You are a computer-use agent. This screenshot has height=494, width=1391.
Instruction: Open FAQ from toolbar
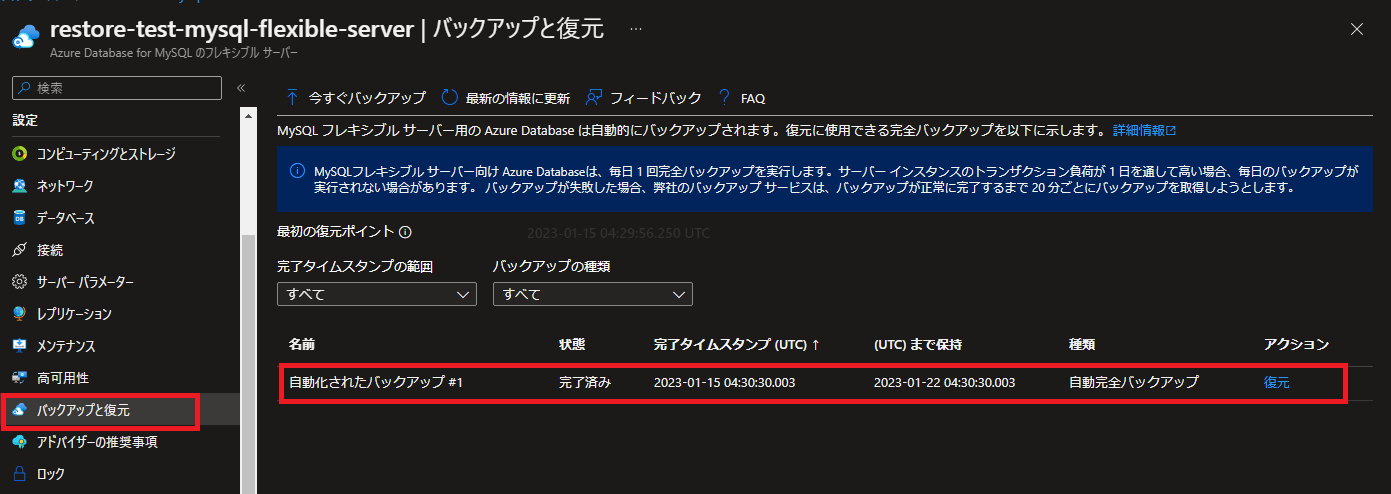pyautogui.click(x=741, y=98)
